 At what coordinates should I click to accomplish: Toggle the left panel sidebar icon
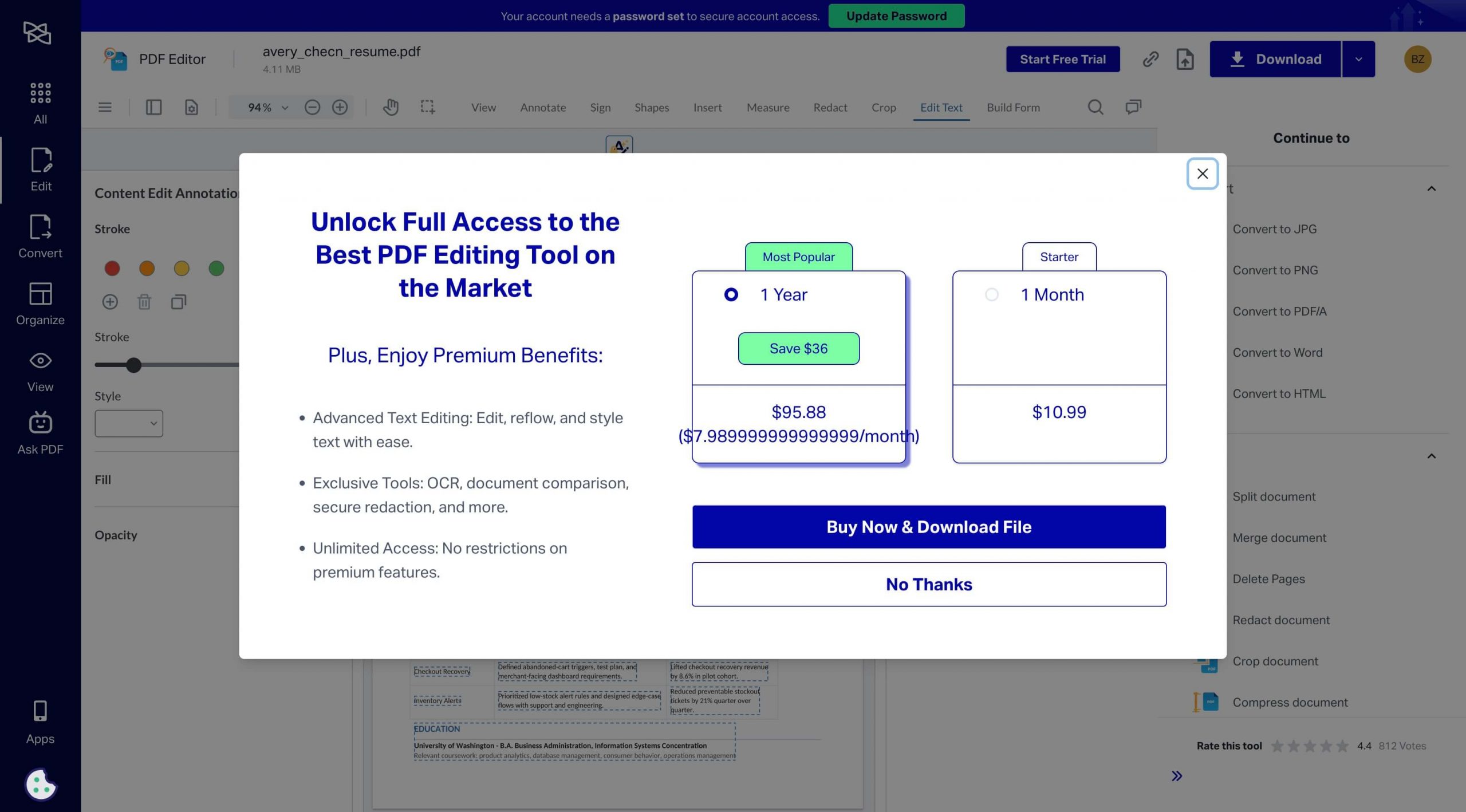153,107
